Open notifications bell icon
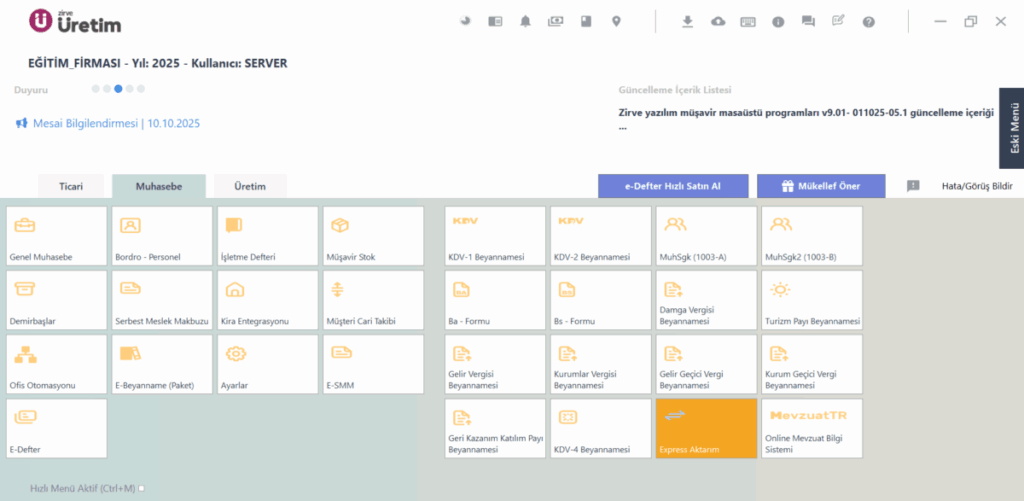Screen dimensions: 1024x501 [x=525, y=22]
